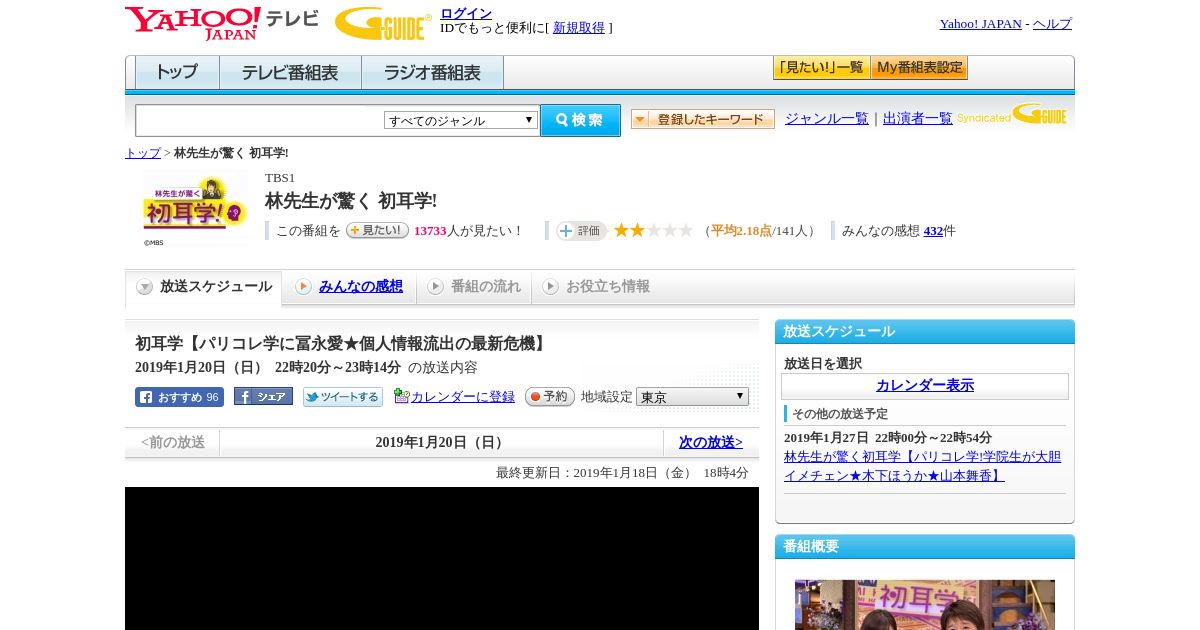This screenshot has width=1200, height=630.
Task: Click the 見たい! add button
Action: pyautogui.click(x=377, y=230)
